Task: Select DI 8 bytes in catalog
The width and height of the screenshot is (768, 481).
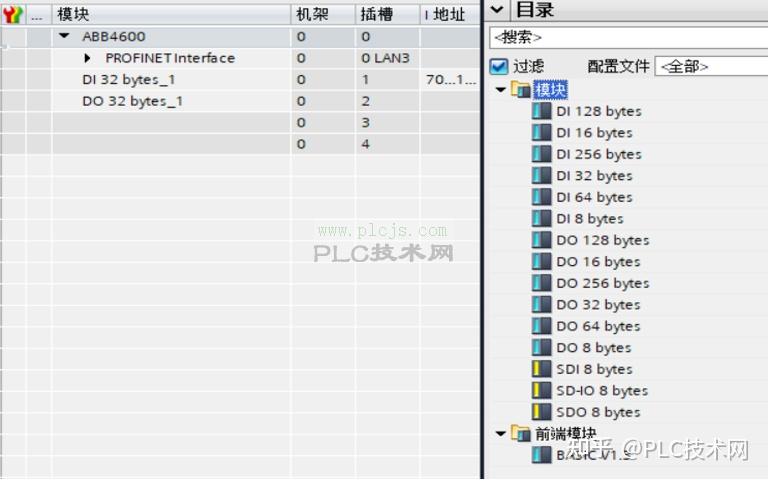Action: point(590,219)
